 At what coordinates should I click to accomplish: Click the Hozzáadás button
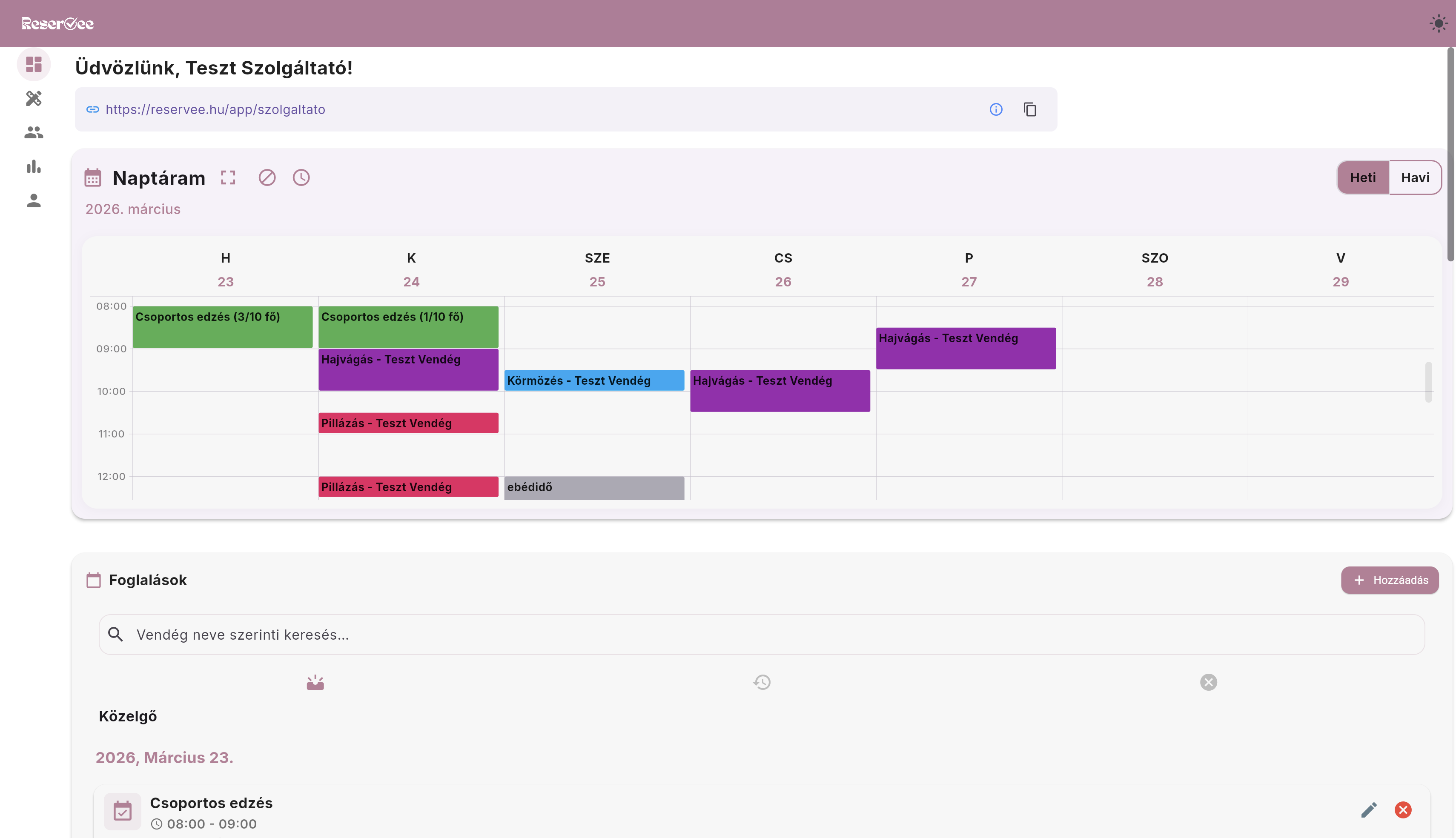[x=1389, y=580]
